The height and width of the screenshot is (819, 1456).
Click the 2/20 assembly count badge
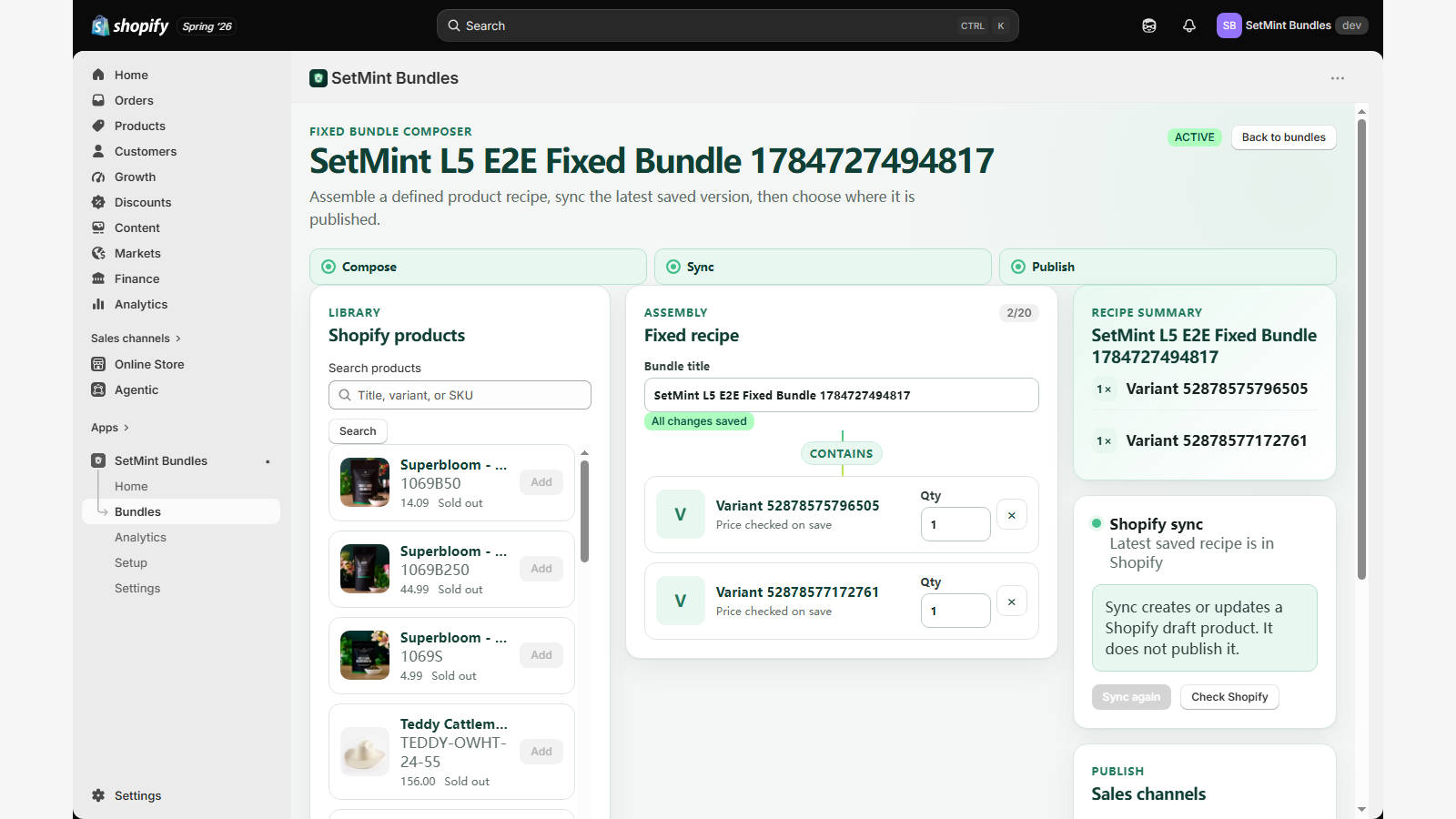pyautogui.click(x=1019, y=313)
